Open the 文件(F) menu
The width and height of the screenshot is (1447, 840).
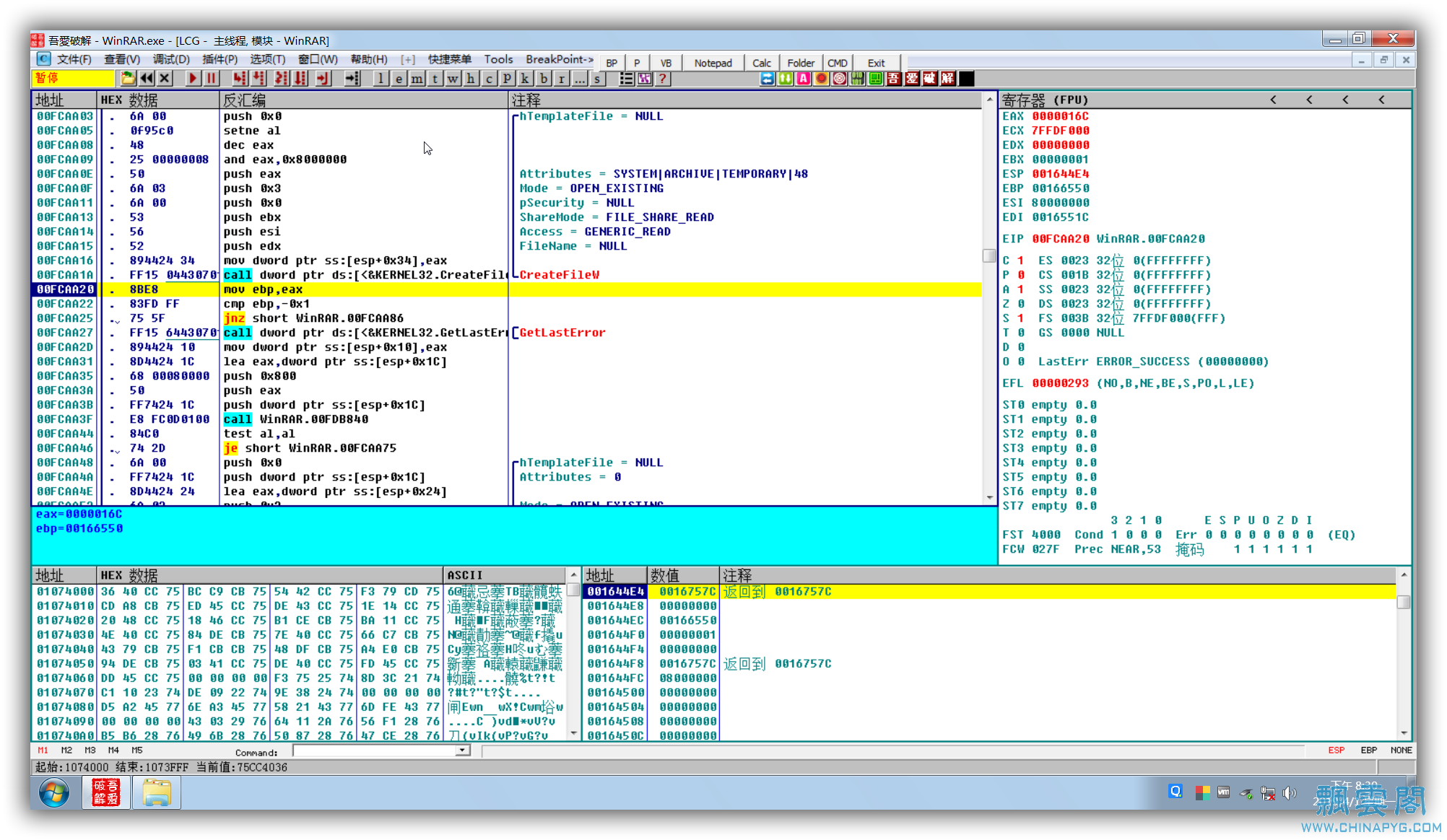(x=74, y=60)
